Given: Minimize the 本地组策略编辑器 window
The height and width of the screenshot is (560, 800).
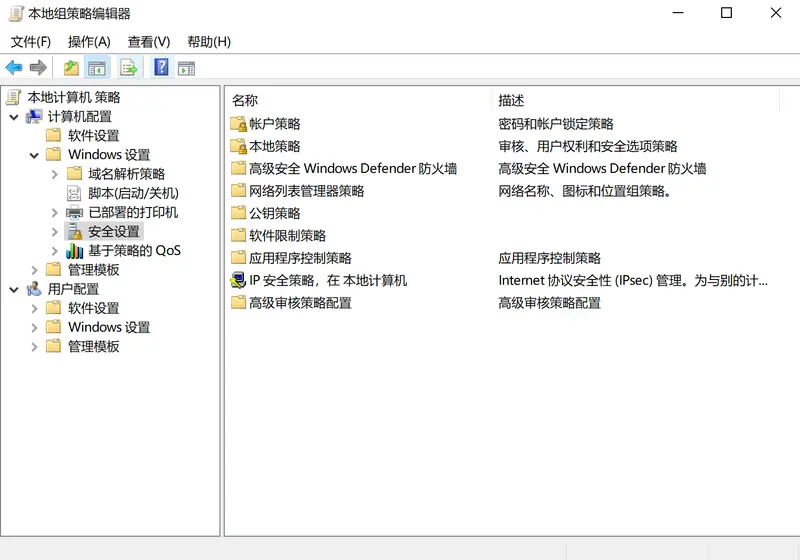Looking at the screenshot, I should [678, 13].
